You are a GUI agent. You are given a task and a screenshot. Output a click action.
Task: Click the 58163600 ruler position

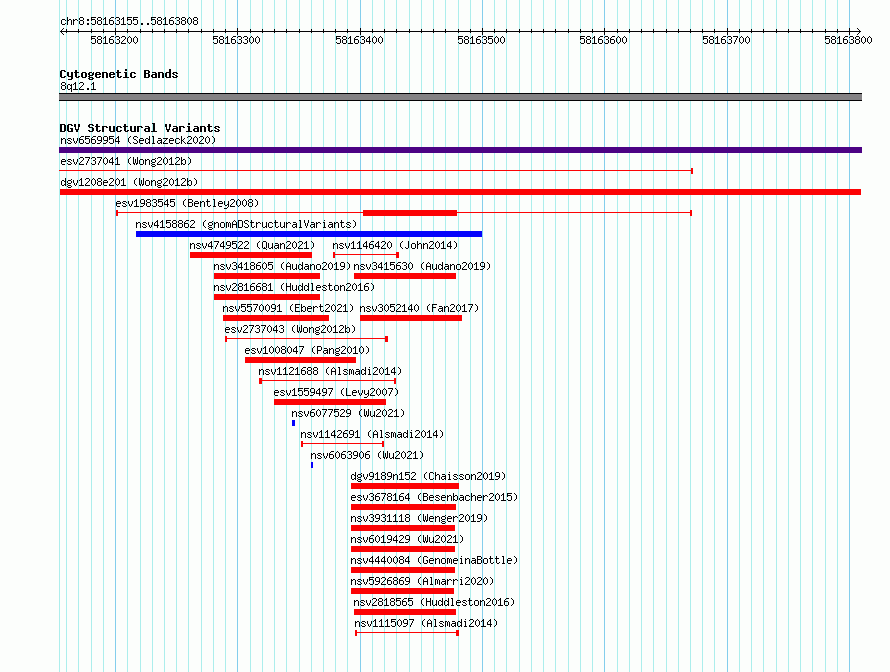[603, 40]
